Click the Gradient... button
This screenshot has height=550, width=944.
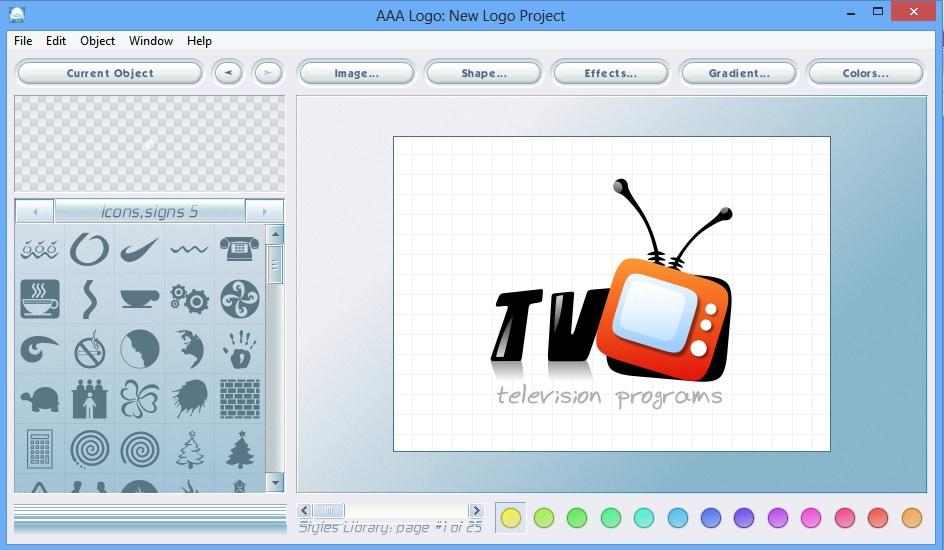tap(738, 73)
